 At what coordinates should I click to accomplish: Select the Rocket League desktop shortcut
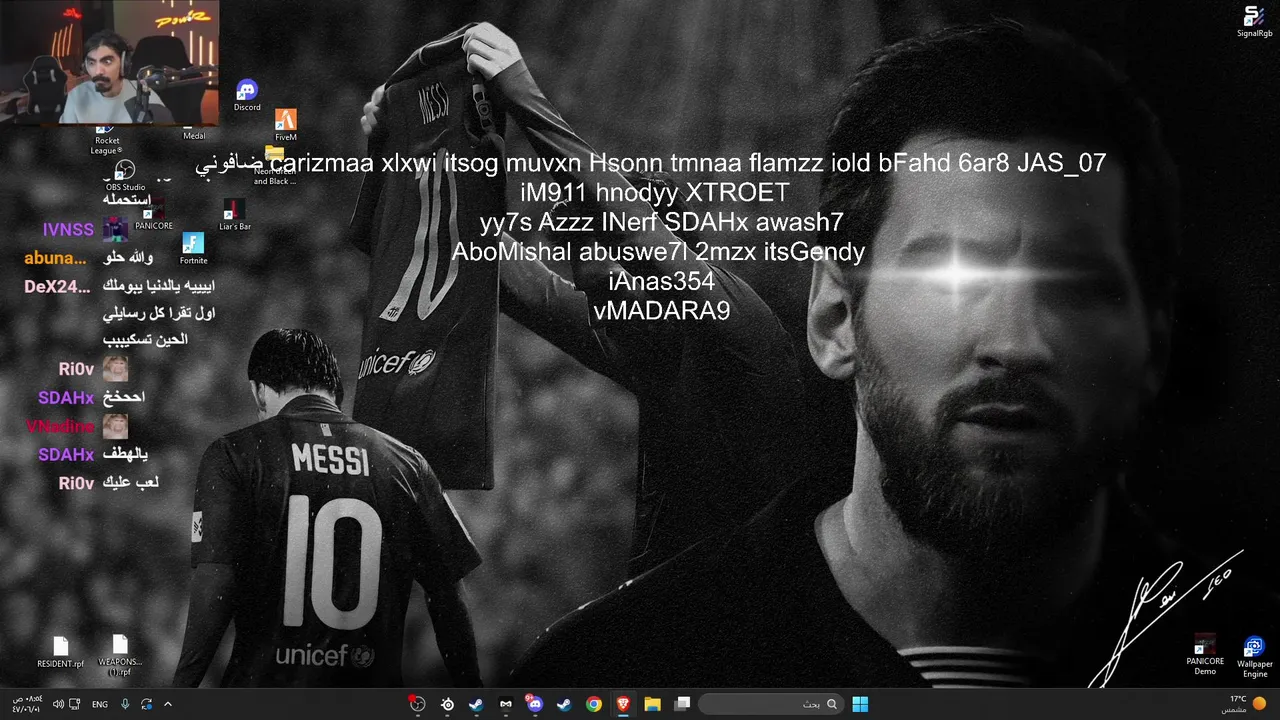click(x=107, y=140)
